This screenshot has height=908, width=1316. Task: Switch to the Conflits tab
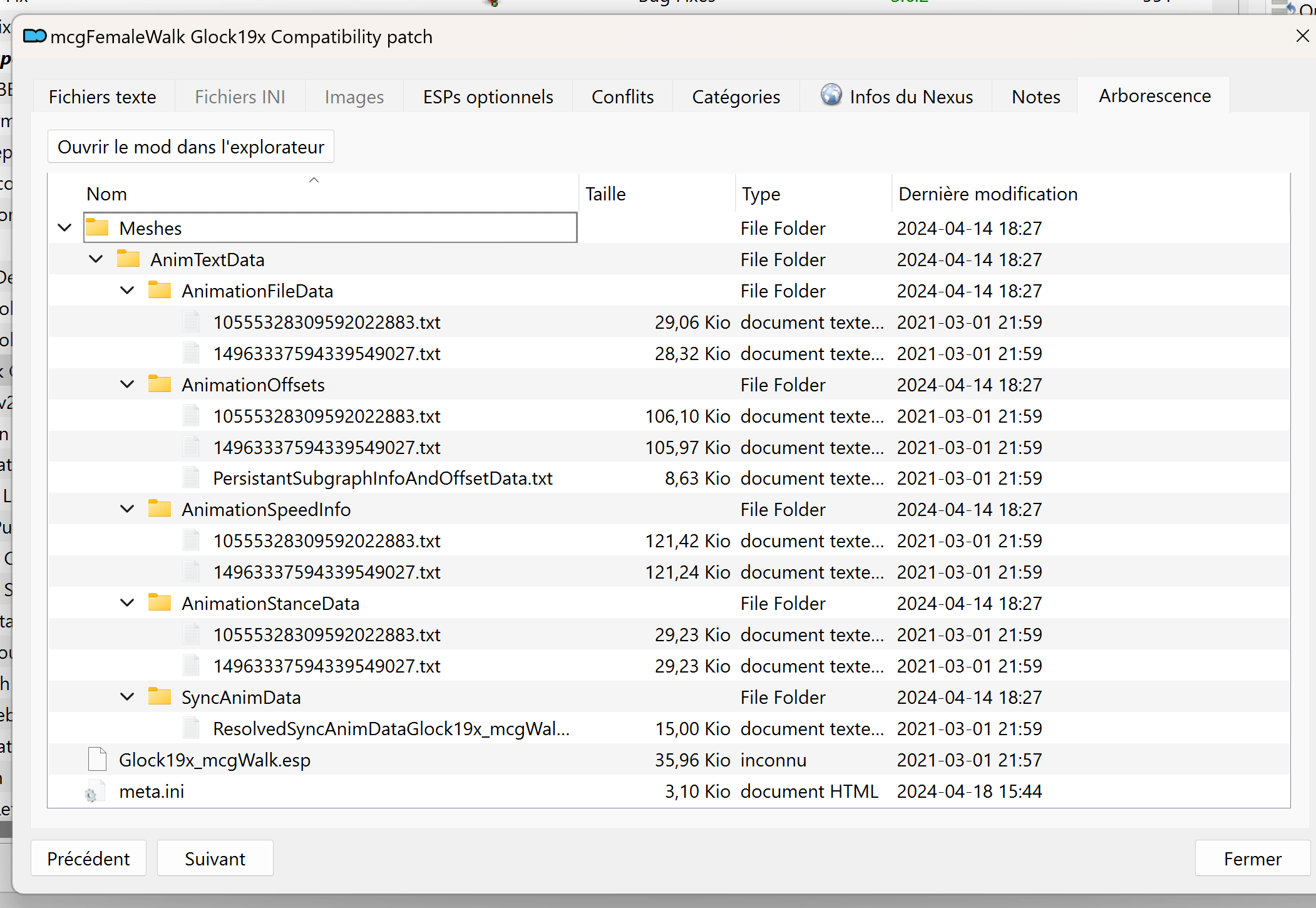point(622,96)
